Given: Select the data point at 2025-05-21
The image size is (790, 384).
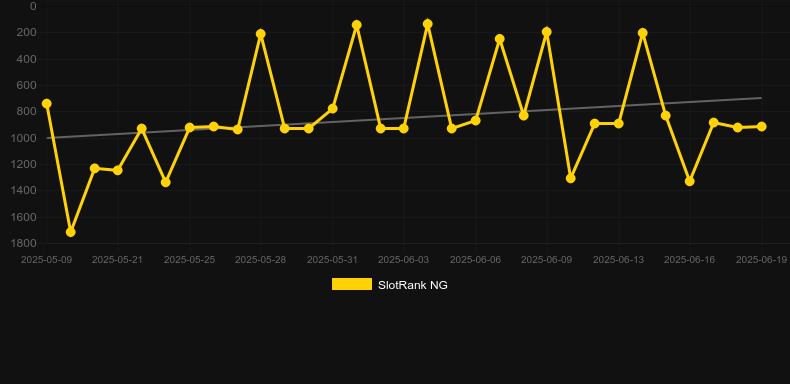Looking at the screenshot, I should tap(118, 170).
